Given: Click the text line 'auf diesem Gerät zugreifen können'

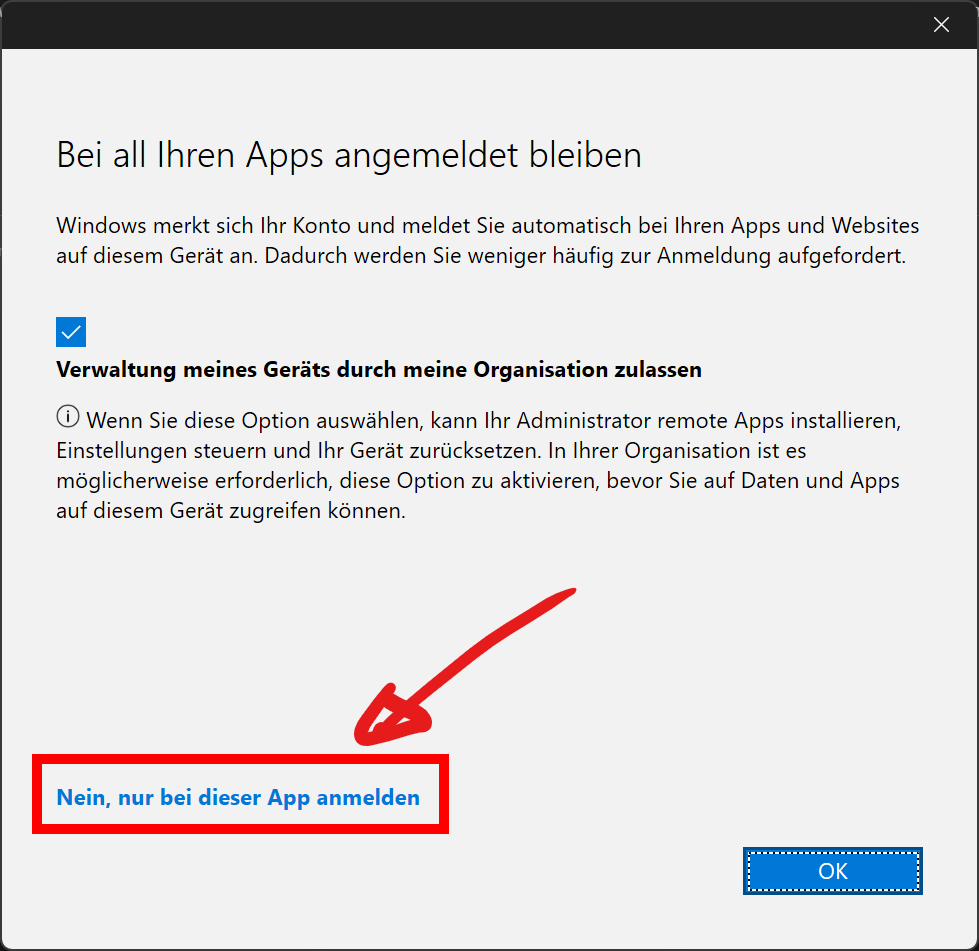Looking at the screenshot, I should coord(231,511).
